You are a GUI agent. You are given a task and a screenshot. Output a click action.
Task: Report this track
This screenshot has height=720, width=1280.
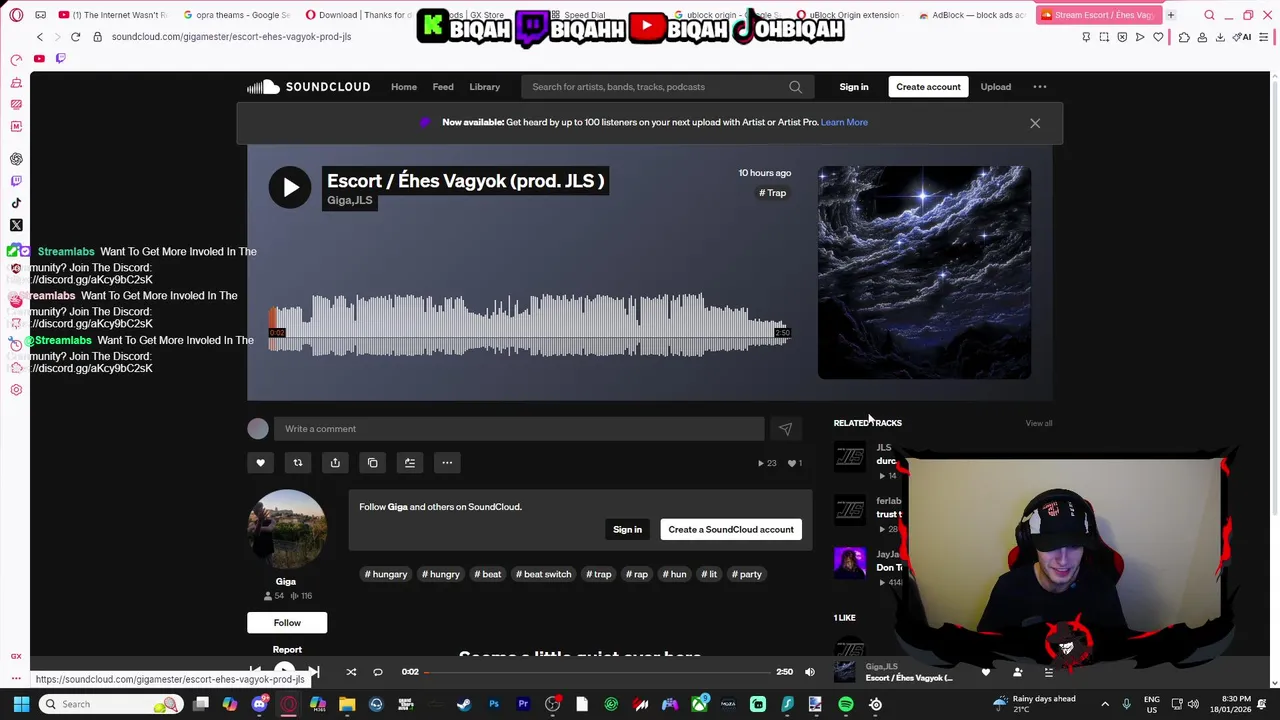(287, 650)
